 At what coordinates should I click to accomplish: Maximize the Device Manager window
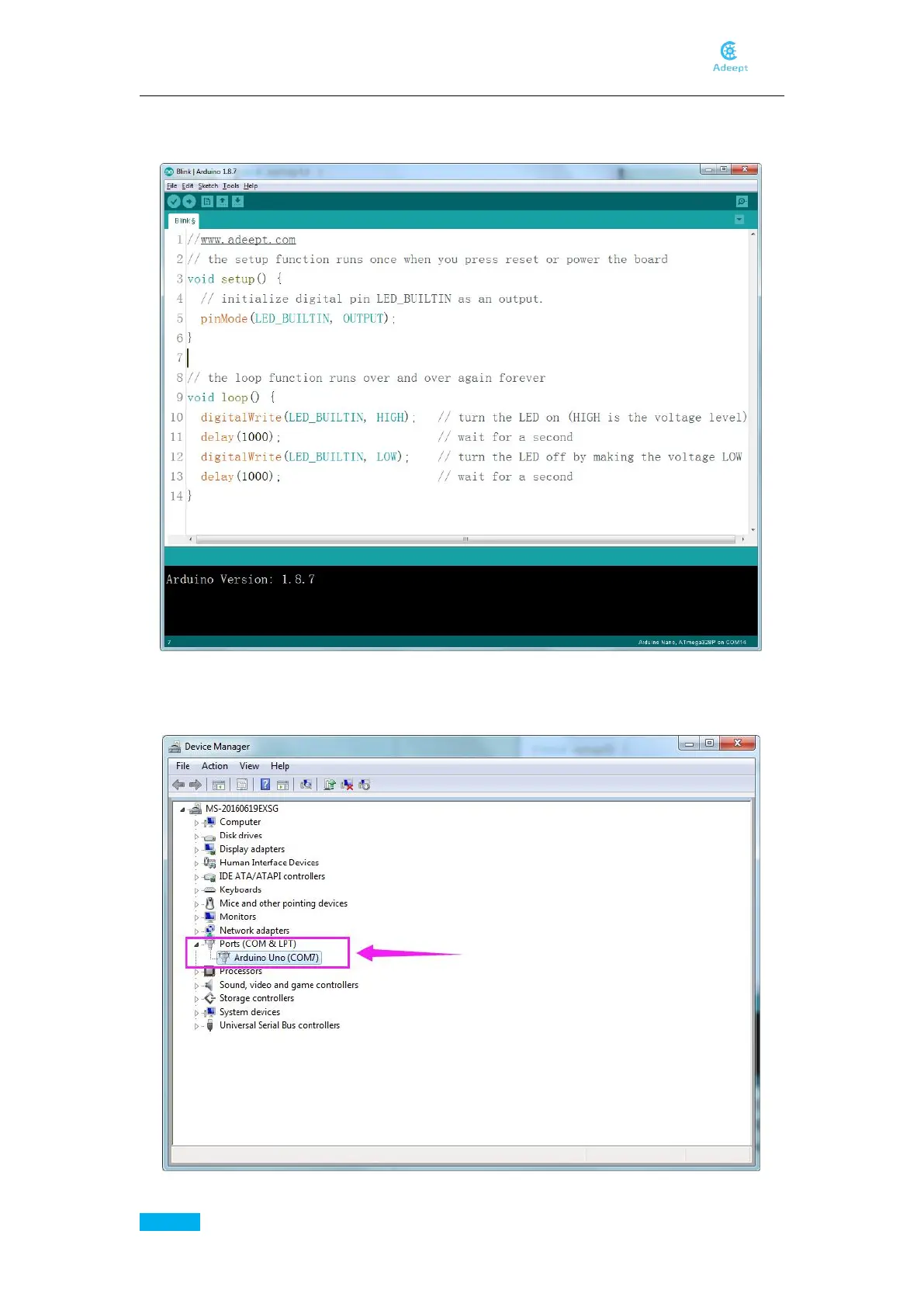click(x=709, y=743)
